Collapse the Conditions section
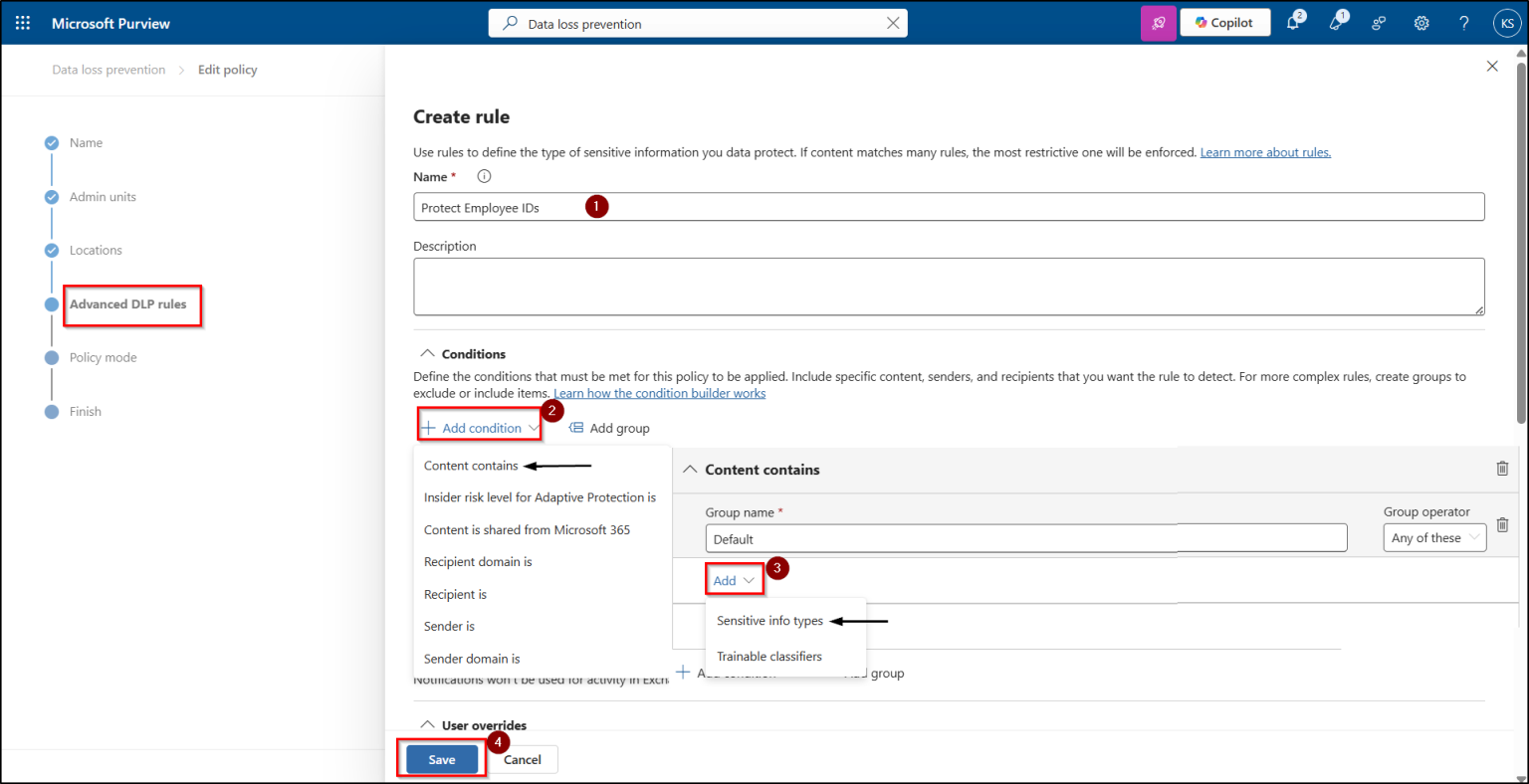Image resolution: width=1529 pixels, height=784 pixels. (427, 353)
